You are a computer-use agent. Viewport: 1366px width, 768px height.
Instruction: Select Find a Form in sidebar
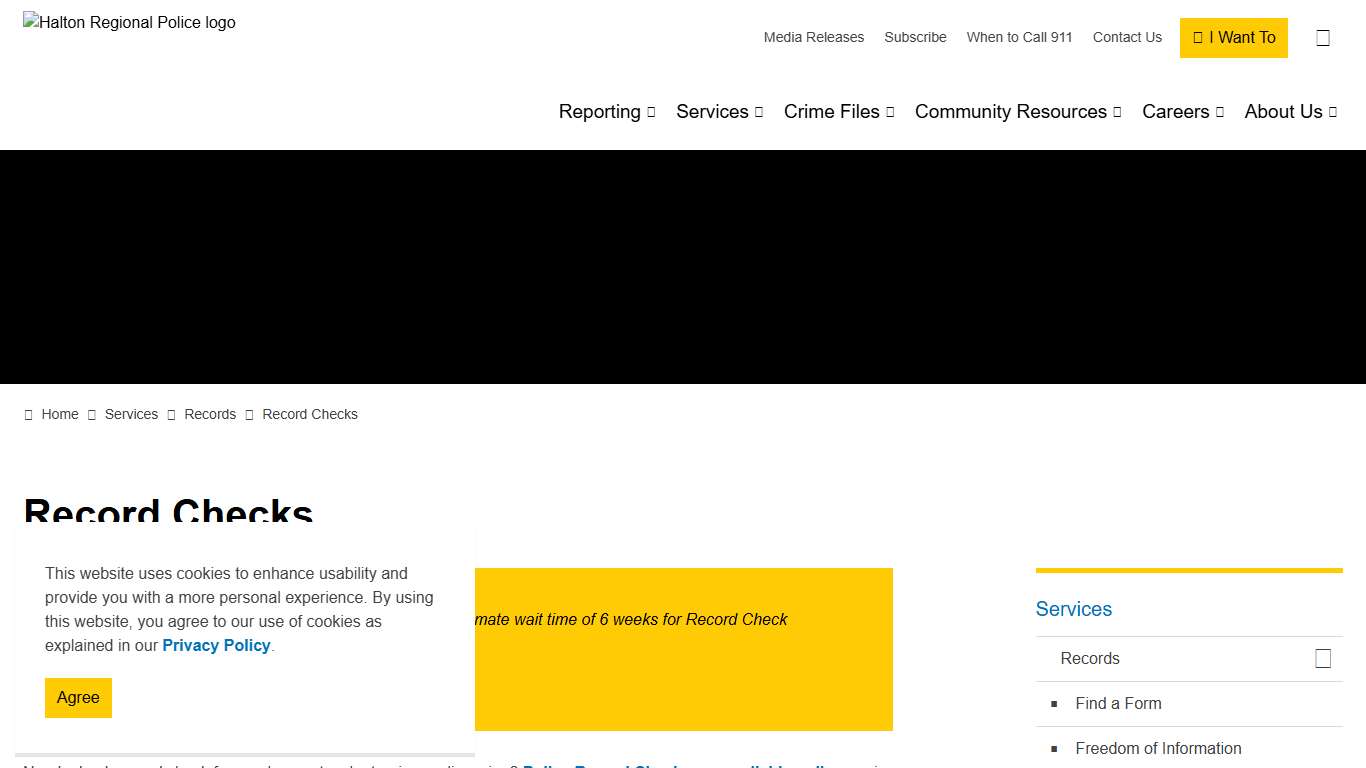(x=1118, y=704)
